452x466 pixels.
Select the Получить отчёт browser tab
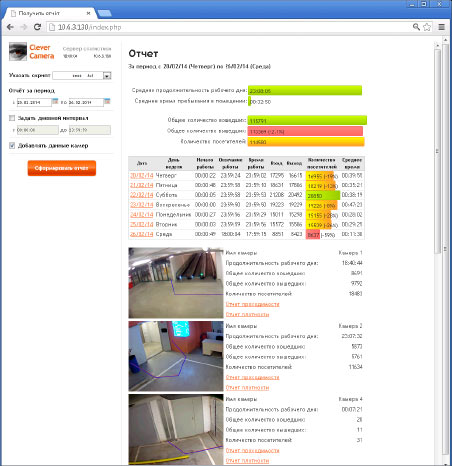(x=50, y=13)
